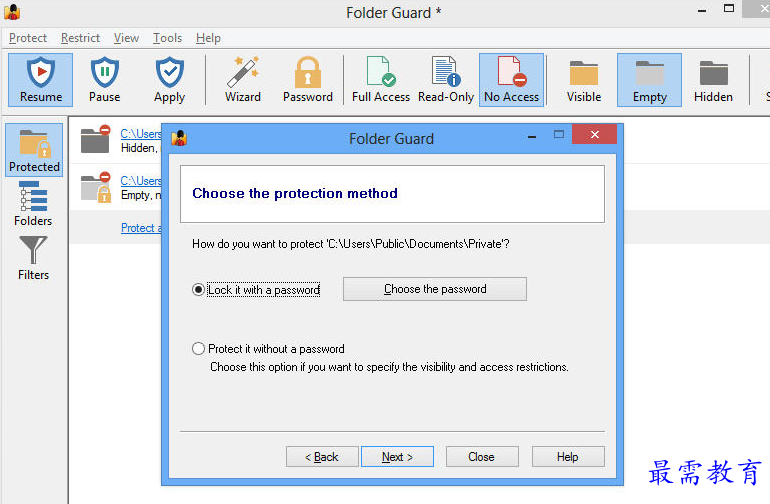Open the Filters view in sidebar
770x504 pixels.
click(x=33, y=258)
